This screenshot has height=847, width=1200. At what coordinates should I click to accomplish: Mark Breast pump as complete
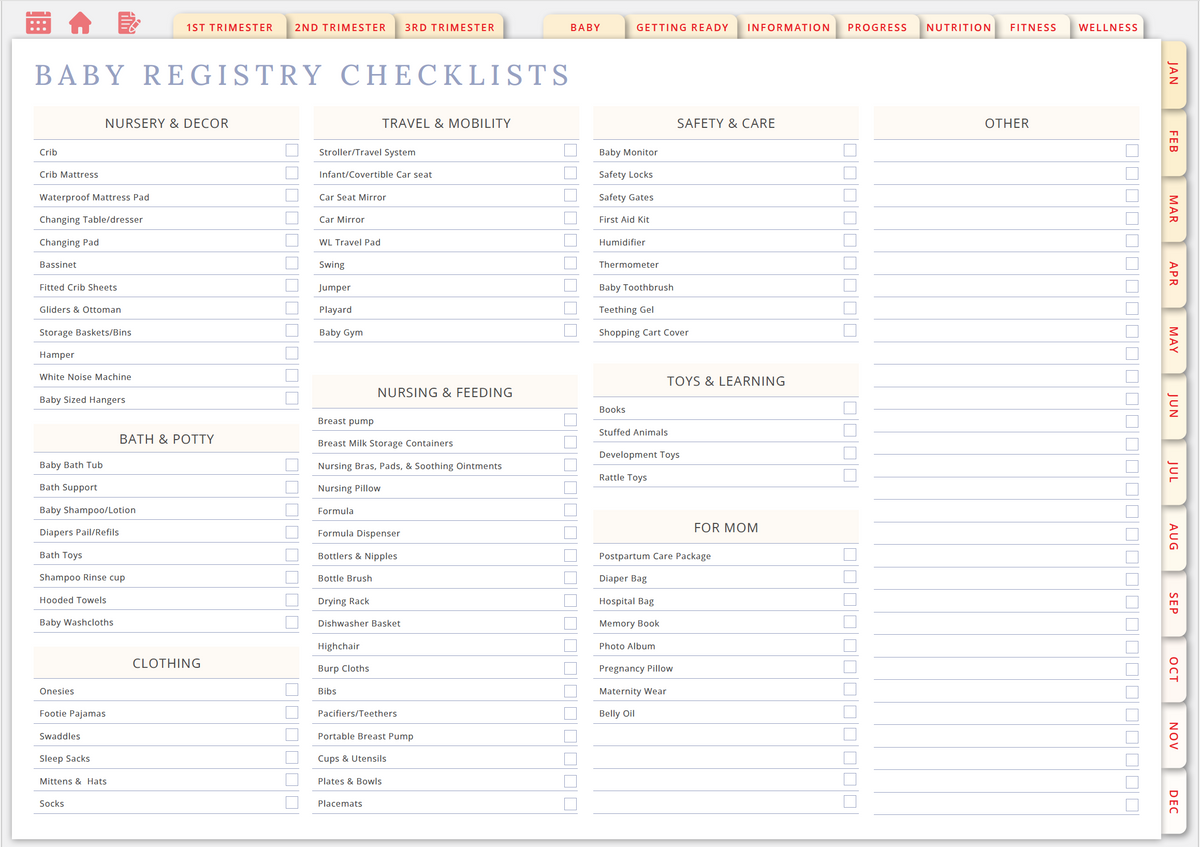click(570, 420)
